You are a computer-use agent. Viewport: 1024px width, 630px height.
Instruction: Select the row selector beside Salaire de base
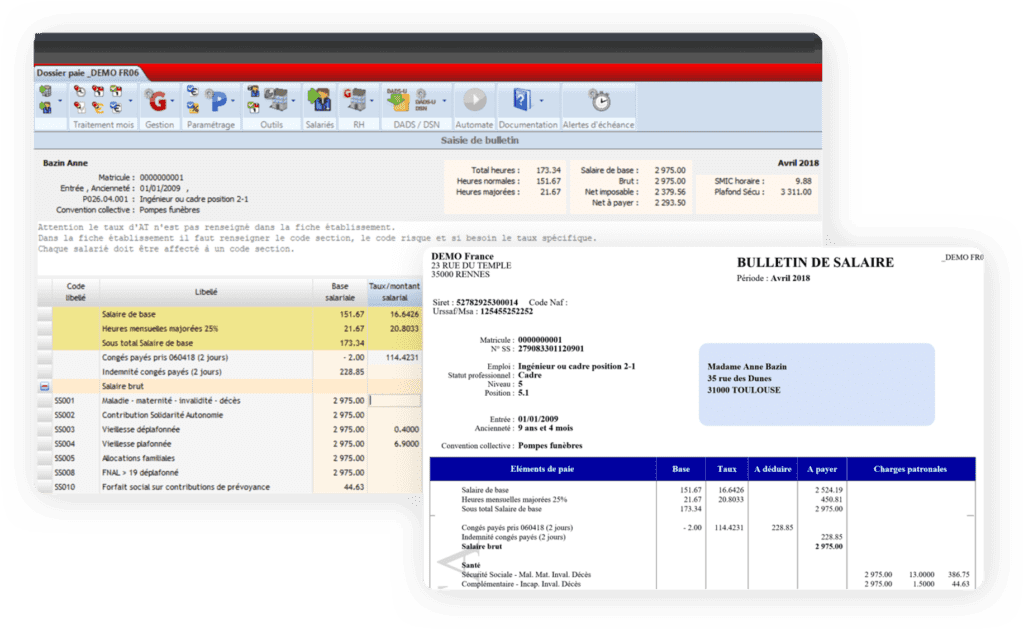pyautogui.click(x=44, y=314)
